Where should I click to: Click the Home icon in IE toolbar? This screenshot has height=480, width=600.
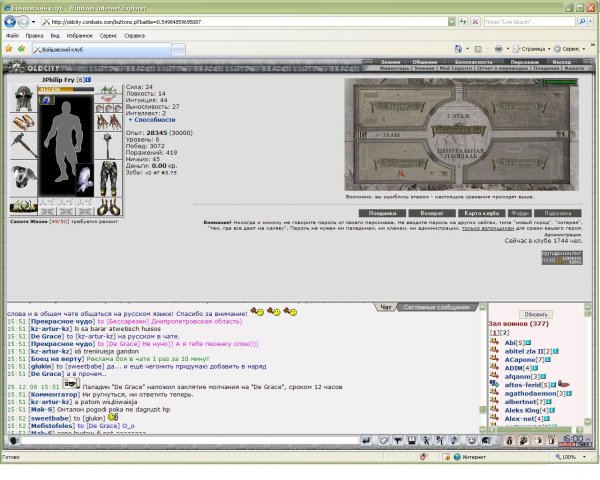click(x=458, y=49)
